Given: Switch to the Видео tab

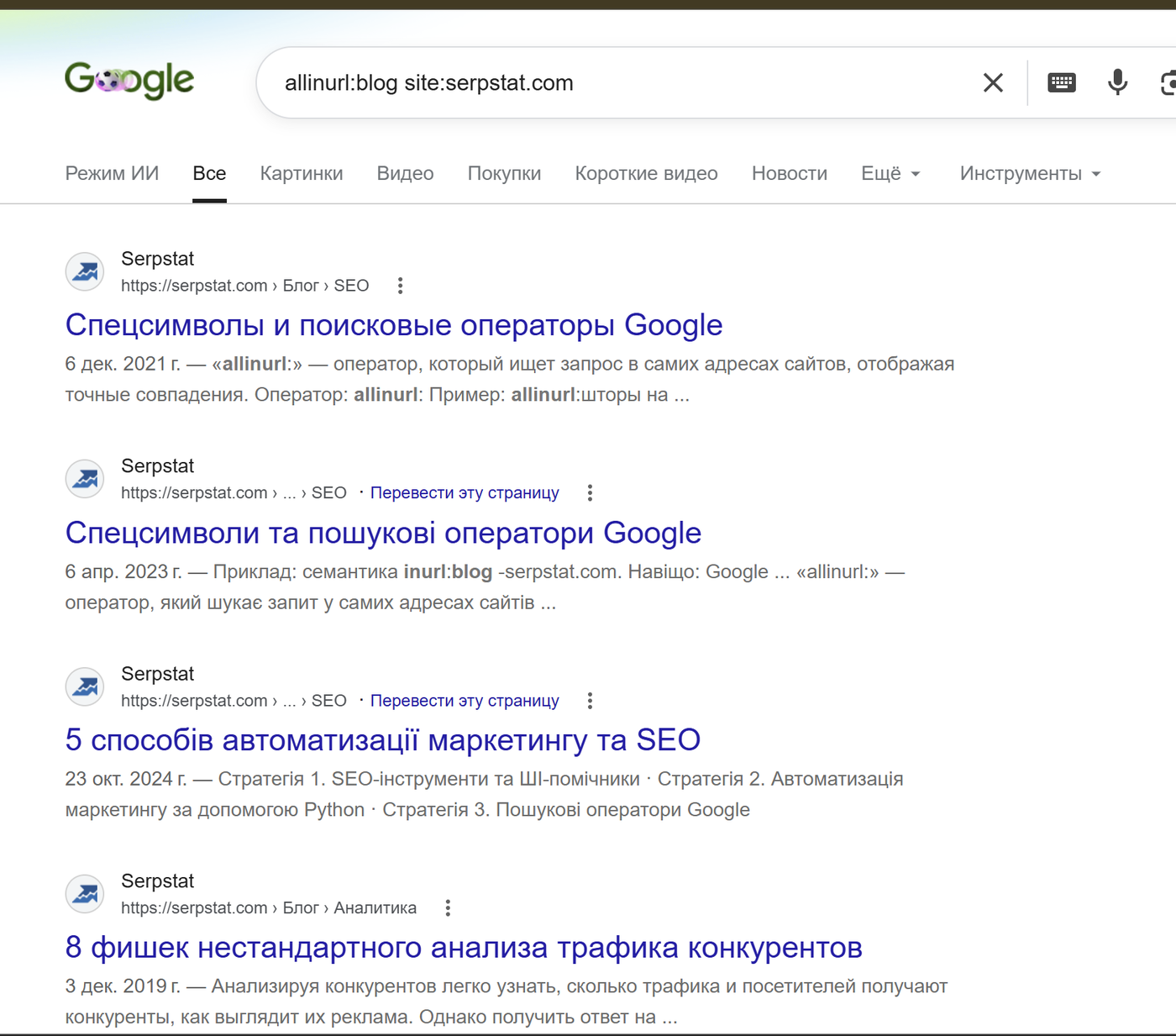Looking at the screenshot, I should click(x=405, y=173).
